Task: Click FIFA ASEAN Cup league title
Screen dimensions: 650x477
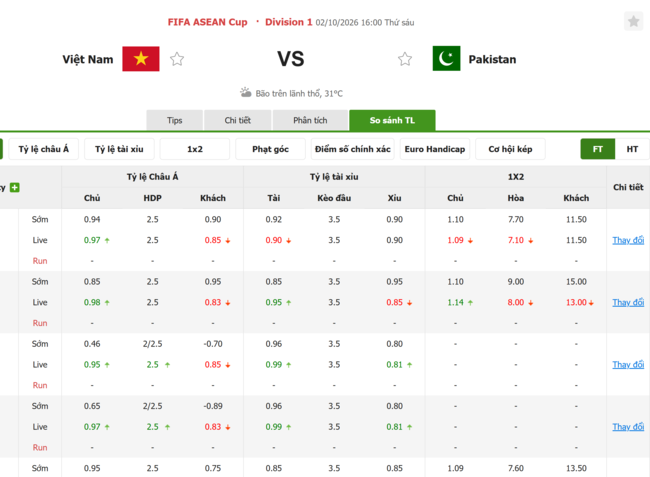Action: pos(207,22)
